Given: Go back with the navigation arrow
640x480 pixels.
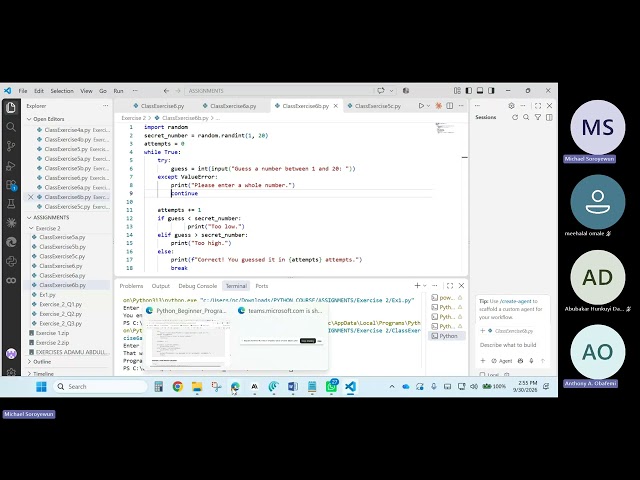Looking at the screenshot, I should [x=166, y=91].
